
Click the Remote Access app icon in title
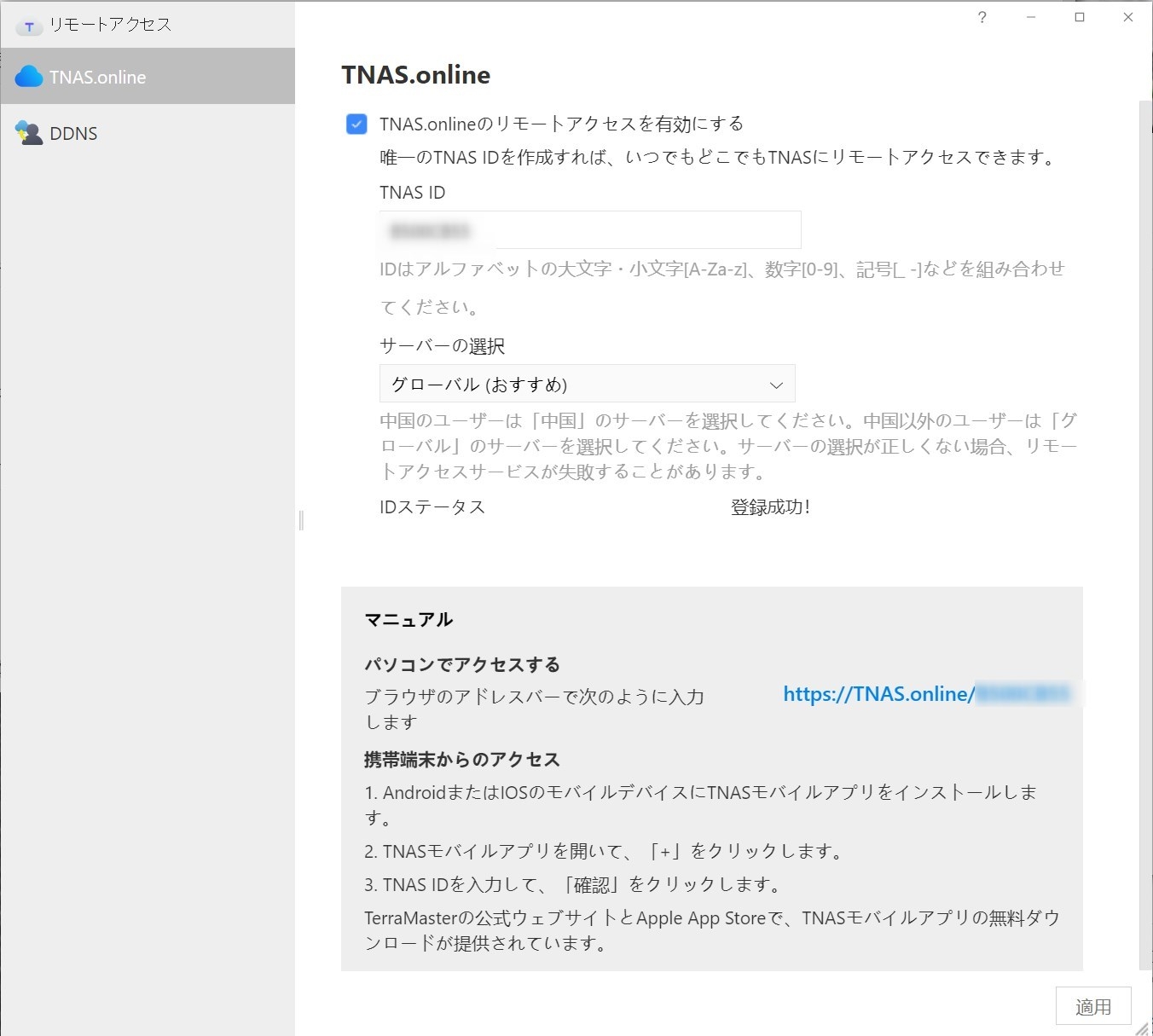(29, 26)
